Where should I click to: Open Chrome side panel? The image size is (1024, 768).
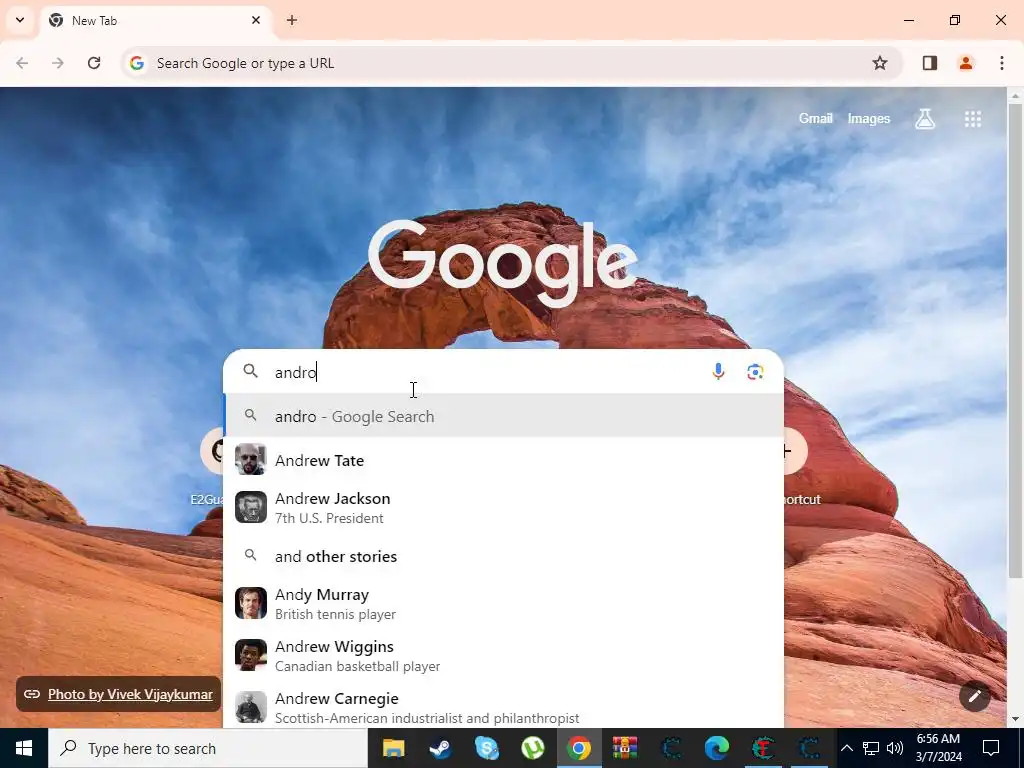(x=929, y=63)
